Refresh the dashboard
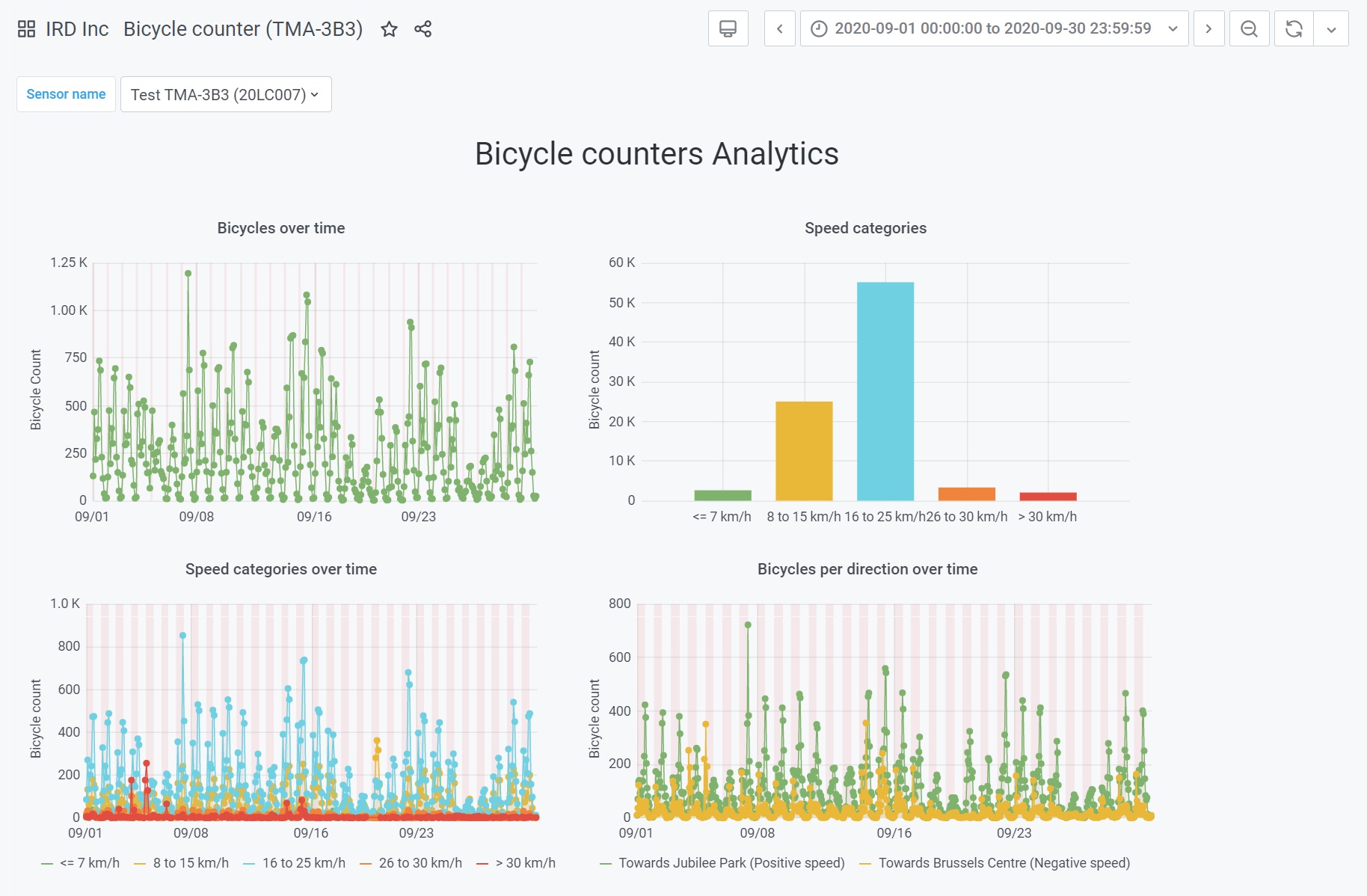The height and width of the screenshot is (896, 1367). pyautogui.click(x=1294, y=28)
